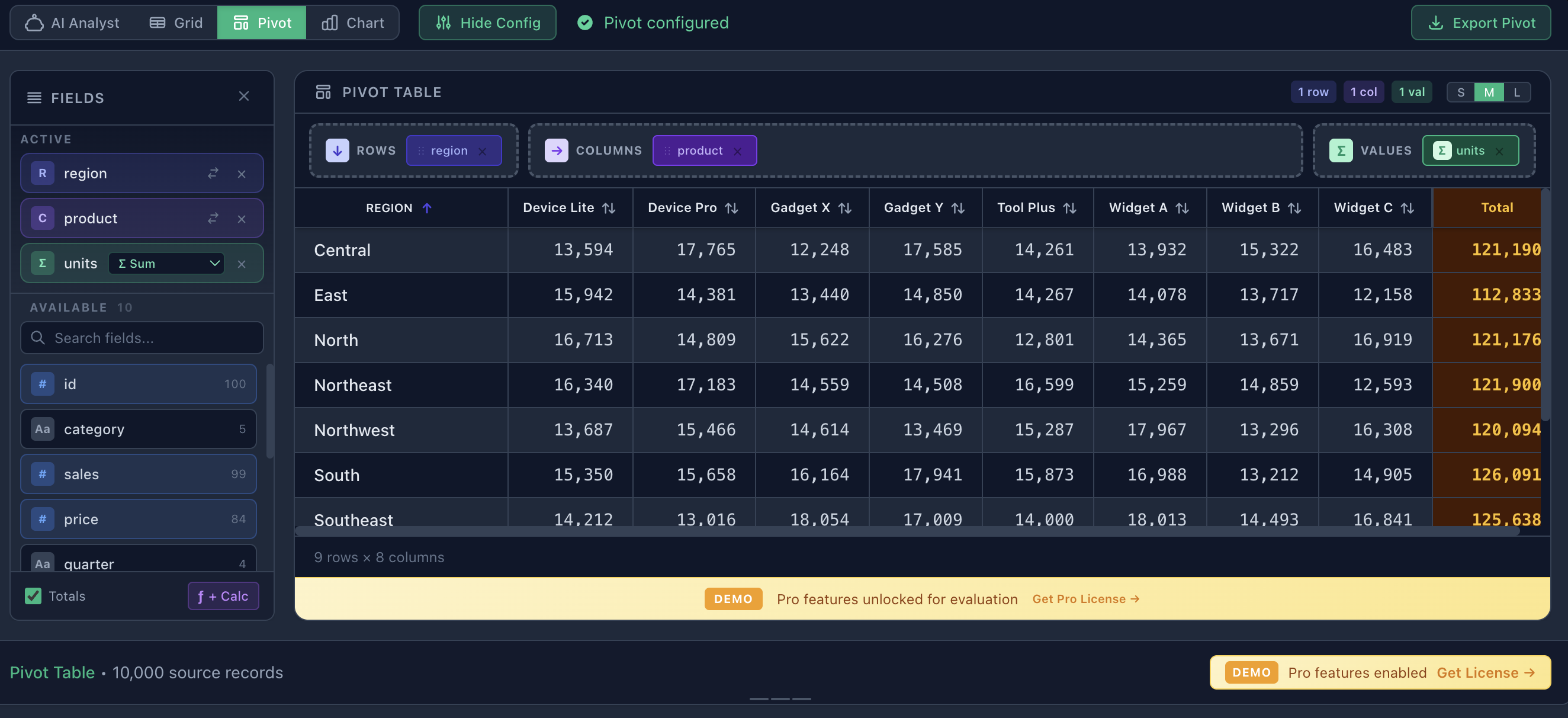
Task: Toggle the Totals checkbox
Action: [34, 595]
